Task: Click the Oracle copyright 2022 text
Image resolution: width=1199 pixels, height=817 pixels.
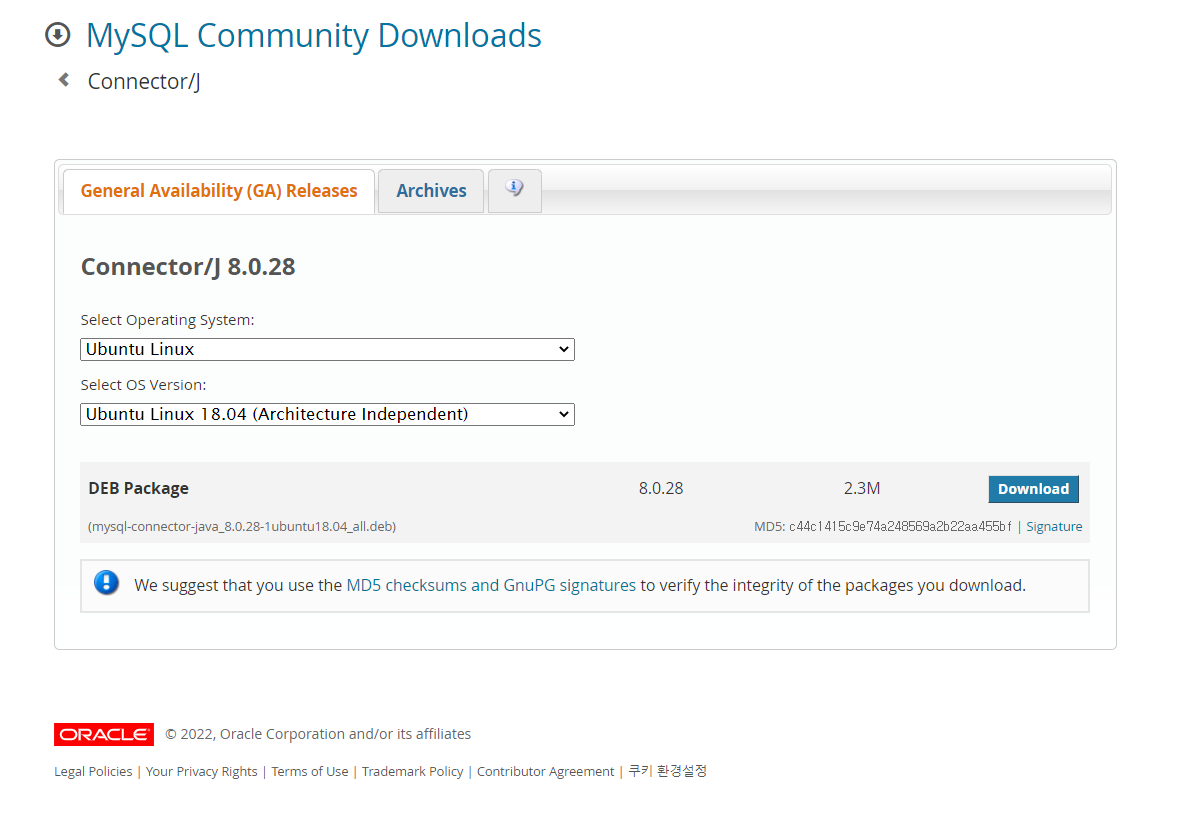Action: point(318,734)
